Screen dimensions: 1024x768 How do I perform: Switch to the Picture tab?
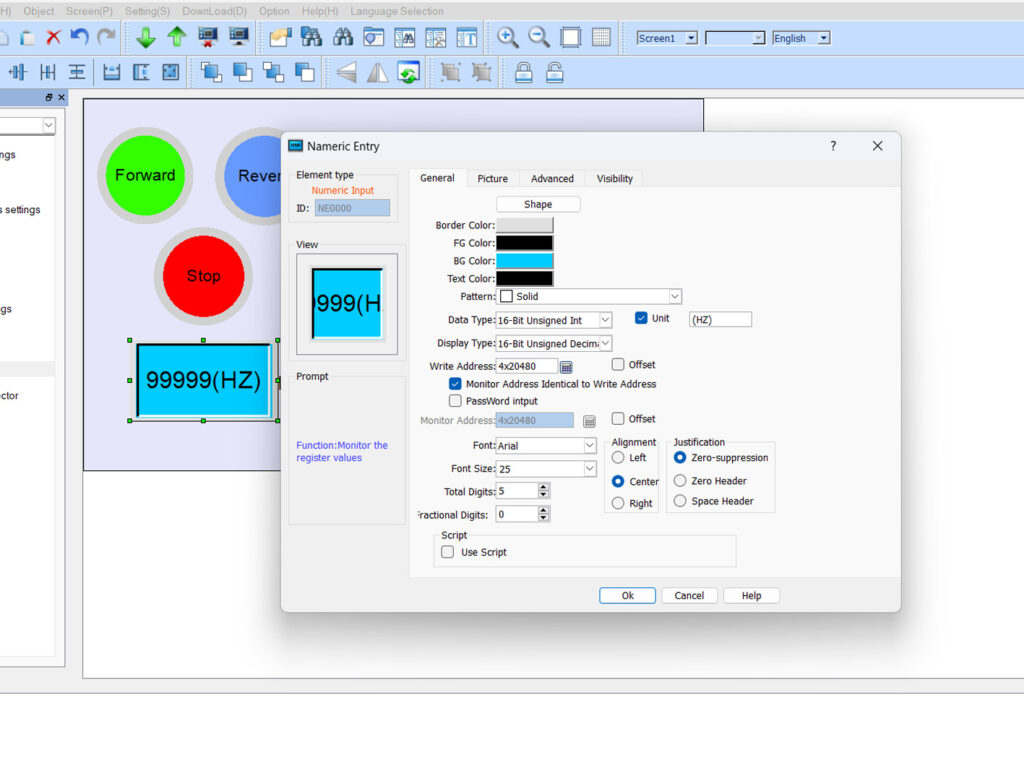492,179
